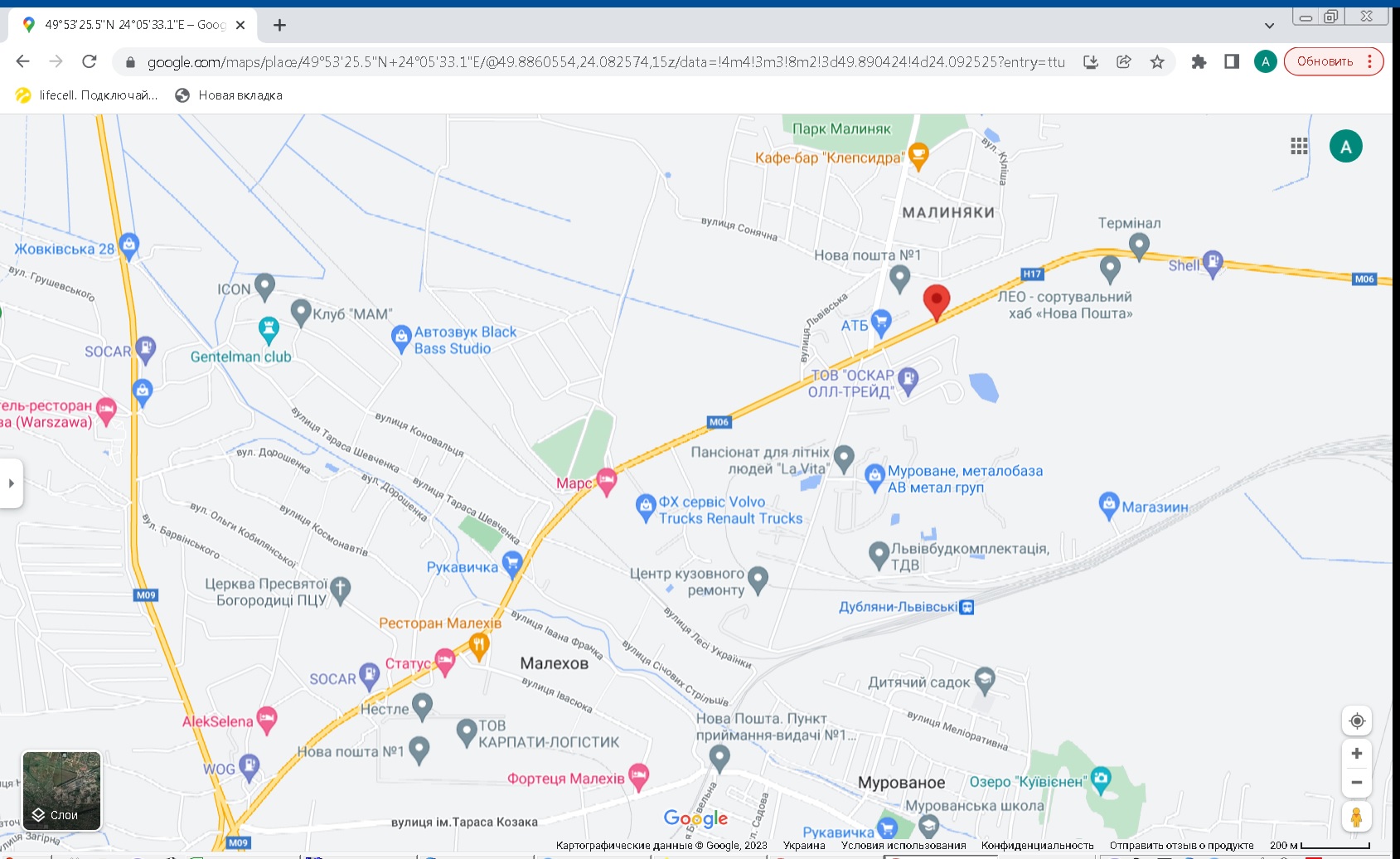Open a new browser tab
Viewport: 1400px width, 859px height.
pos(280,25)
